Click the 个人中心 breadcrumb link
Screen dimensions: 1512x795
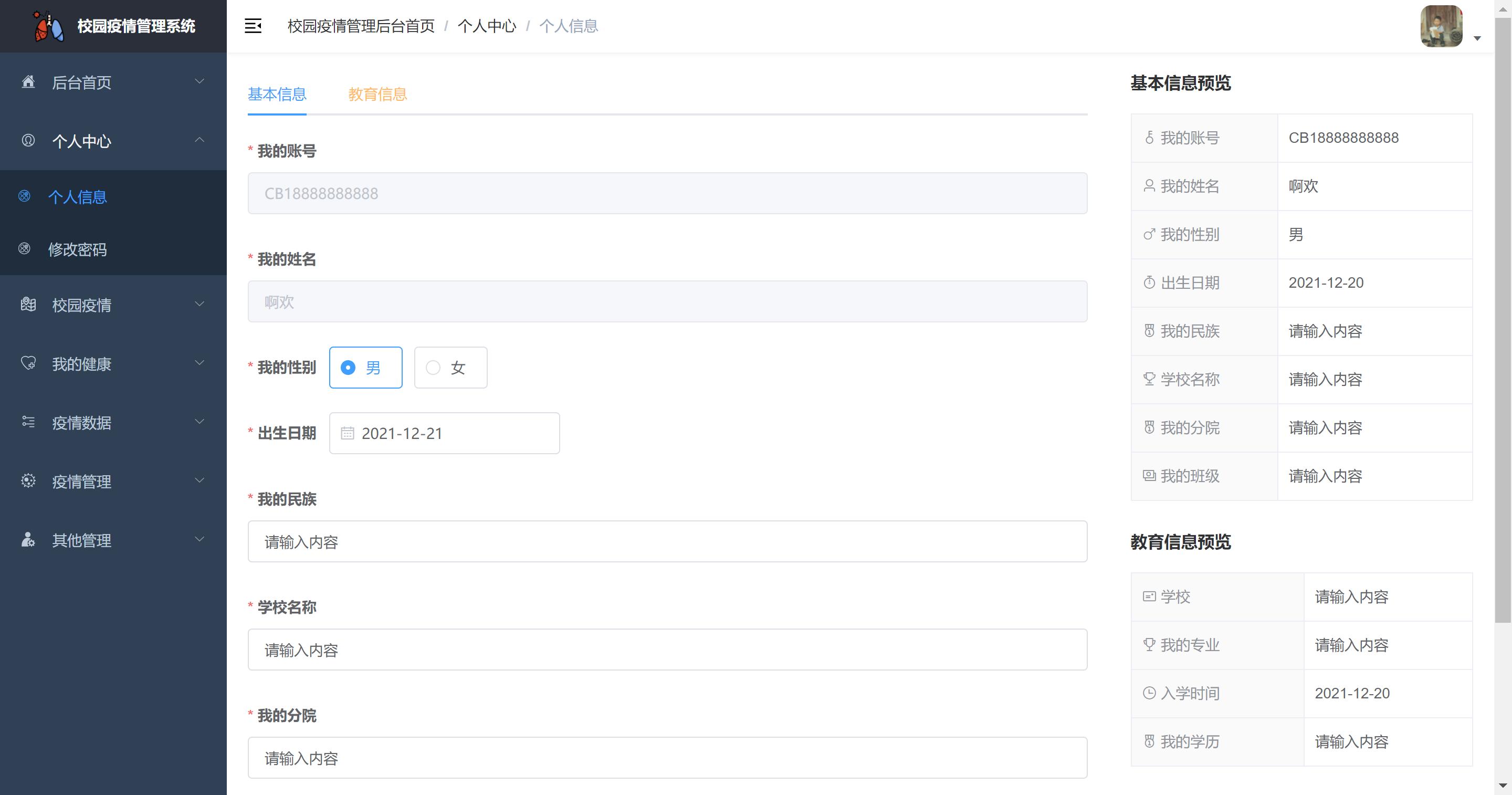(x=487, y=26)
